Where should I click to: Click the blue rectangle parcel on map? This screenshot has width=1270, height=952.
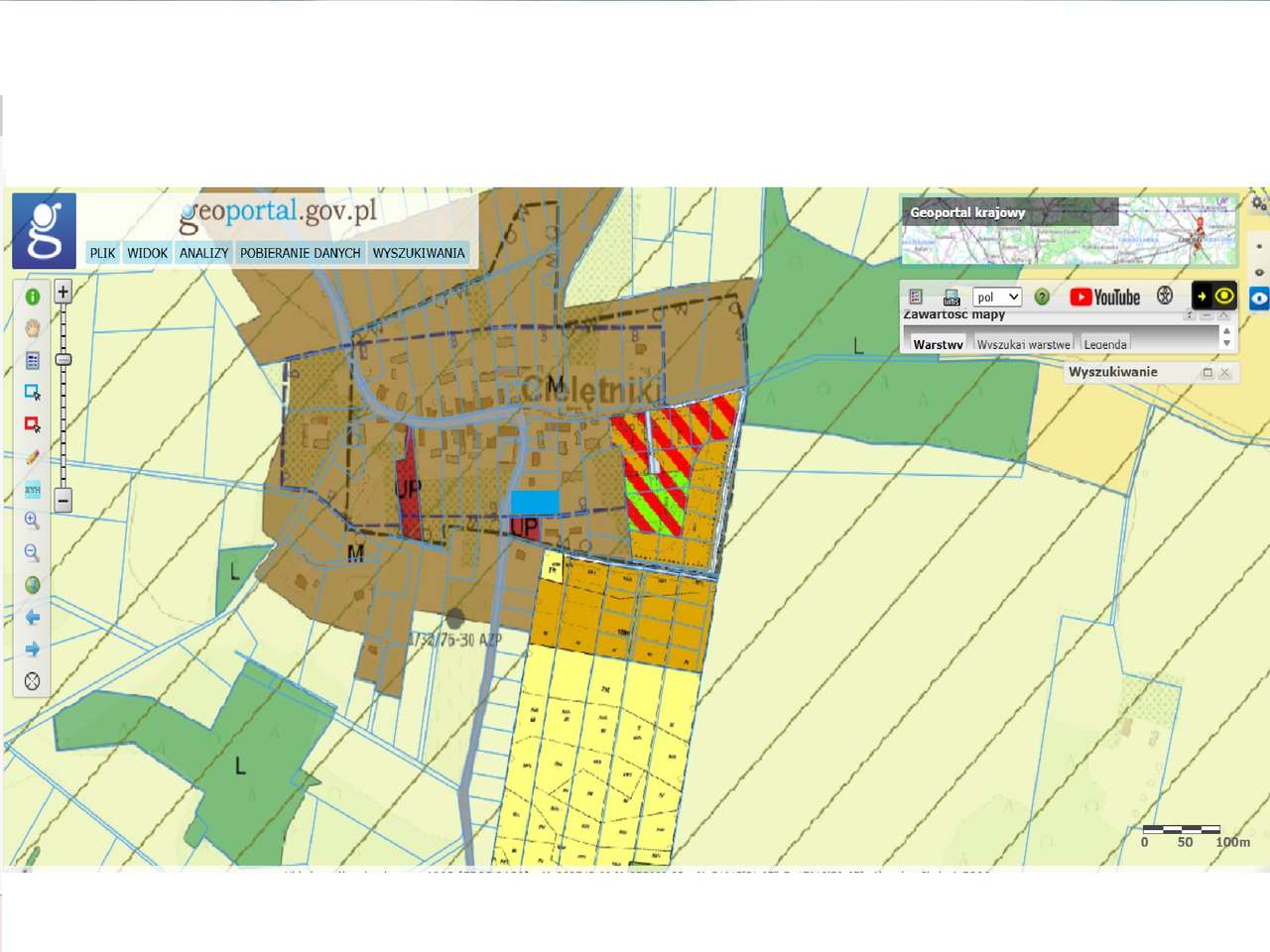tap(535, 503)
